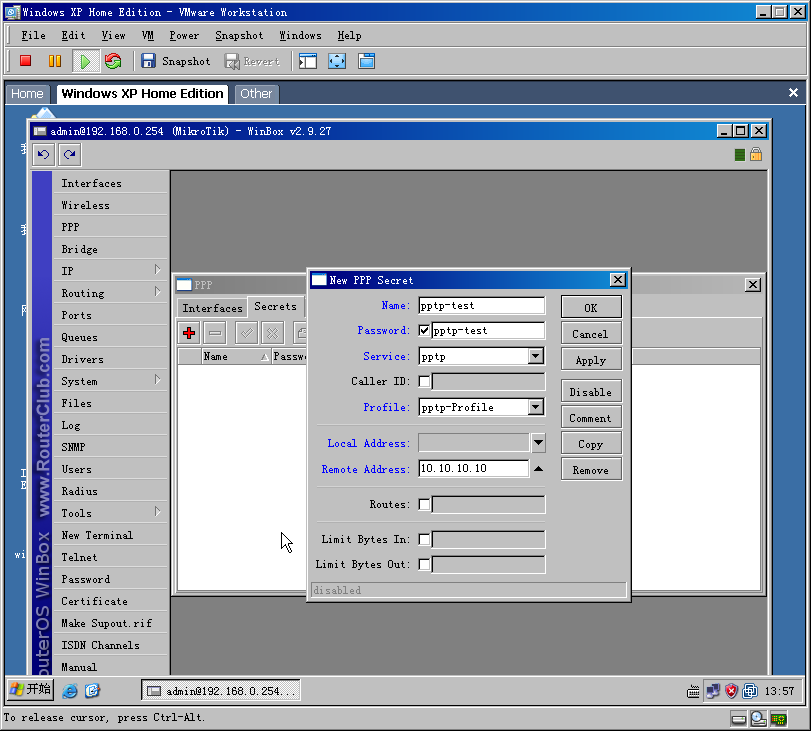Click the Cancel button
The height and width of the screenshot is (731, 811).
pyautogui.click(x=591, y=334)
